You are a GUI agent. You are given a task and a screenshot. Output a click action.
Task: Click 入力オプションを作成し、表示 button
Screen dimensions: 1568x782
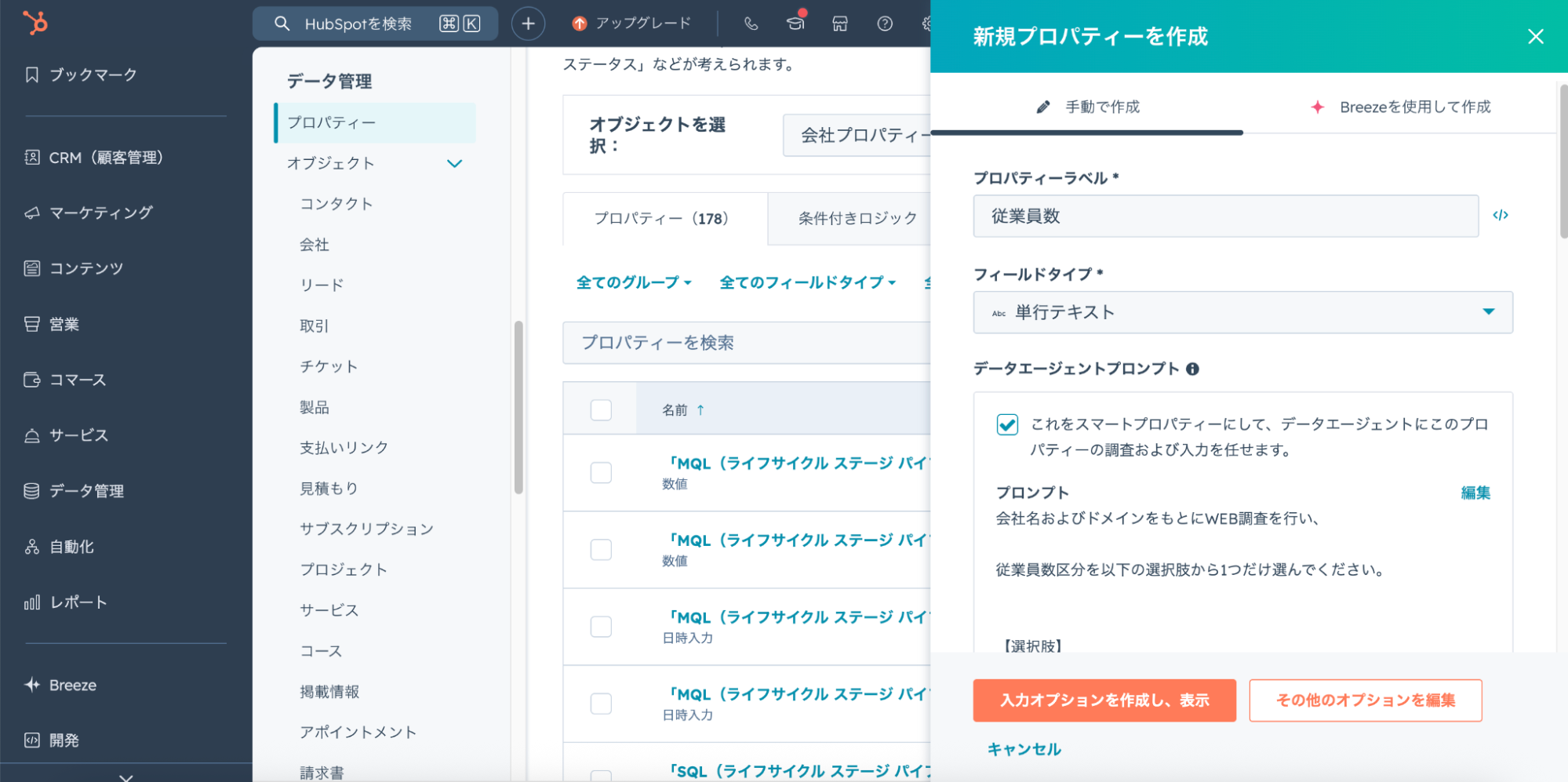(1104, 700)
